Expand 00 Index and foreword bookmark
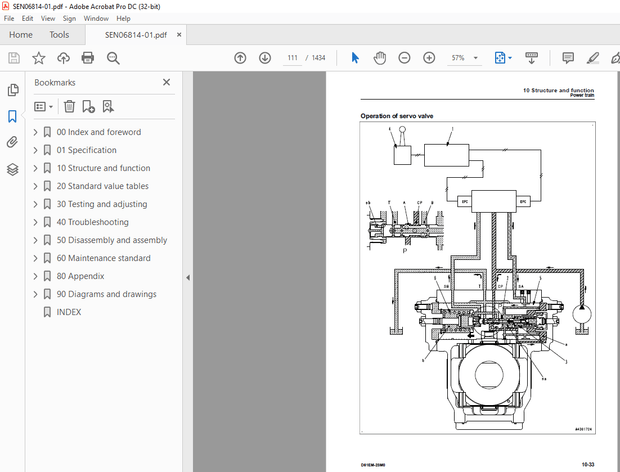This screenshot has width=620, height=472. pos(35,132)
